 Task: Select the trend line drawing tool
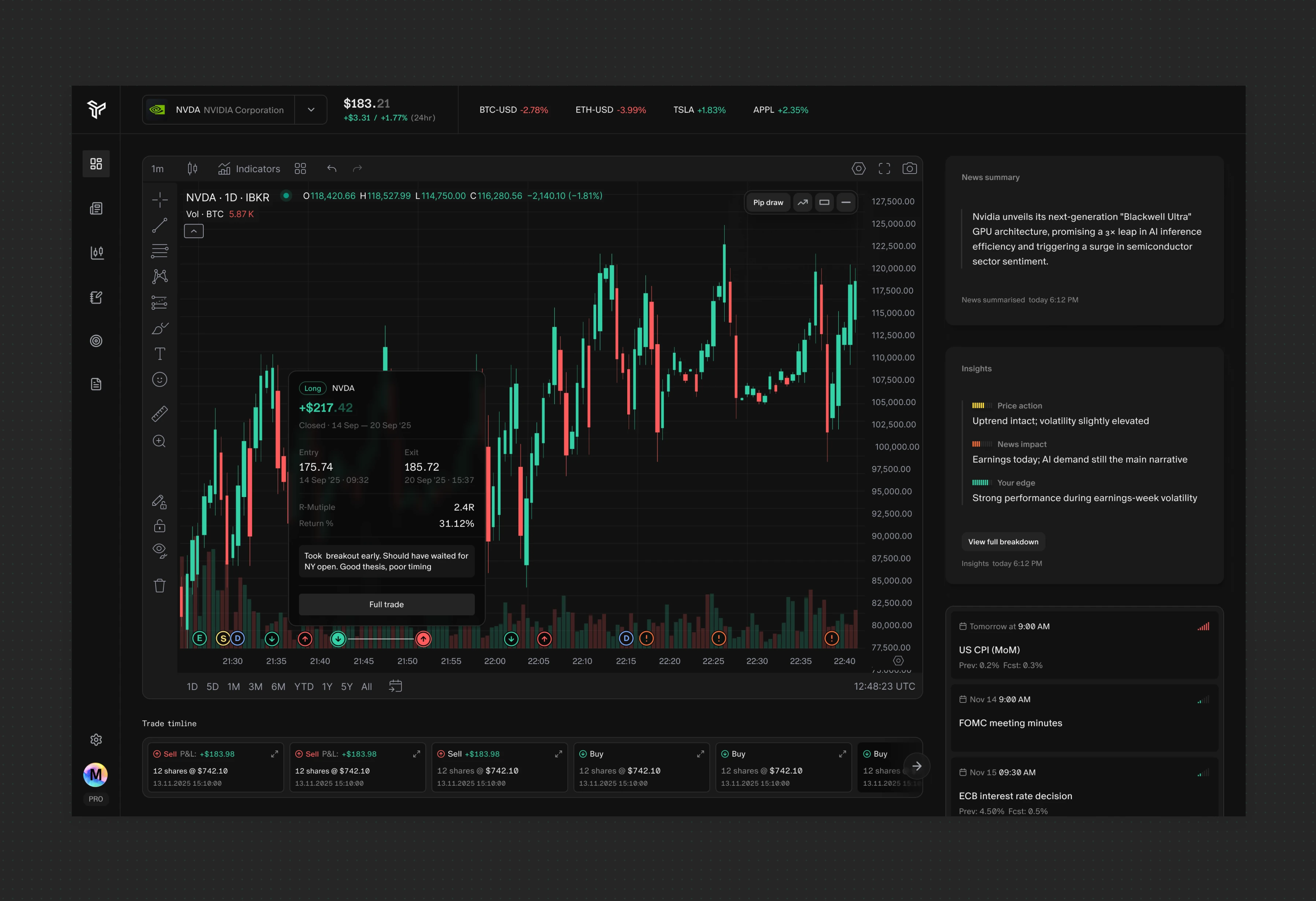pyautogui.click(x=160, y=225)
